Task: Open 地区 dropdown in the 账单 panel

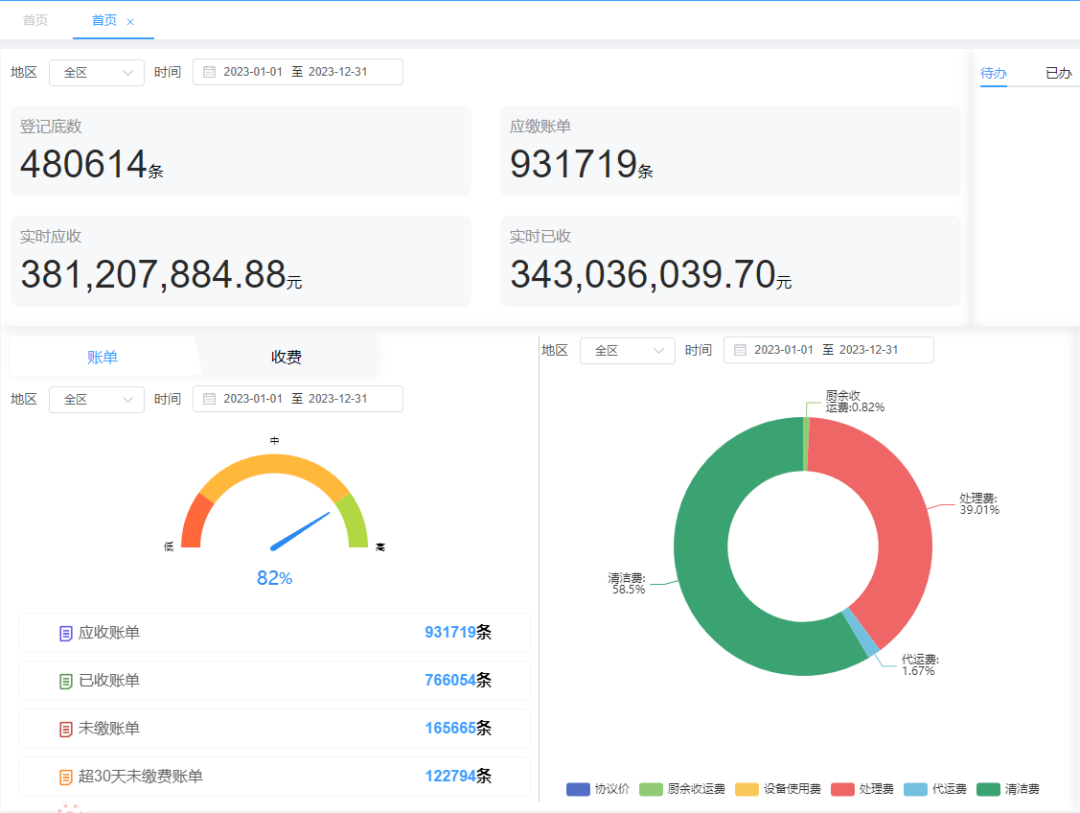Action: pyautogui.click(x=97, y=399)
